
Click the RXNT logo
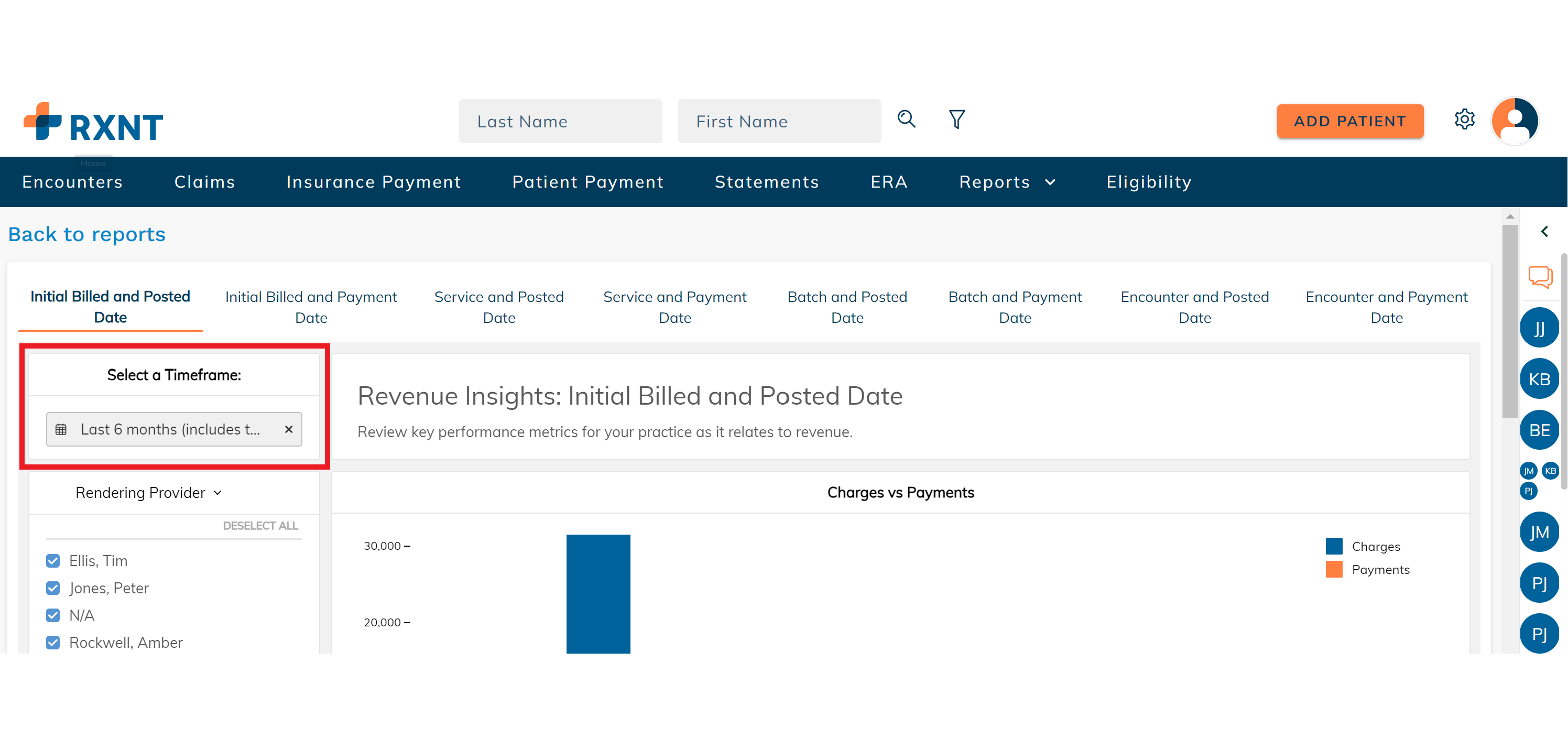pos(93,122)
